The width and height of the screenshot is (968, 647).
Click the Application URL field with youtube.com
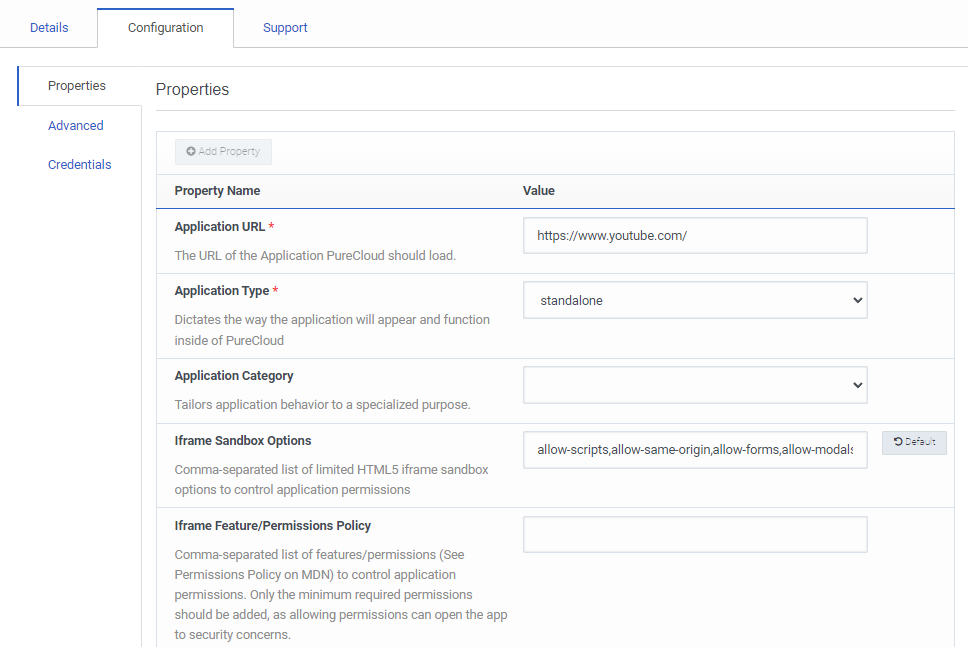[x=695, y=236]
